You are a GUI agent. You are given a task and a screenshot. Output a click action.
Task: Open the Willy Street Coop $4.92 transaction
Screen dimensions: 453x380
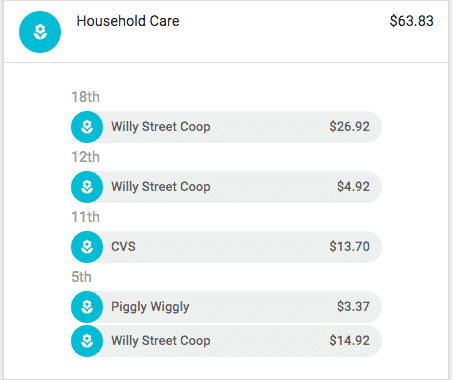point(226,187)
